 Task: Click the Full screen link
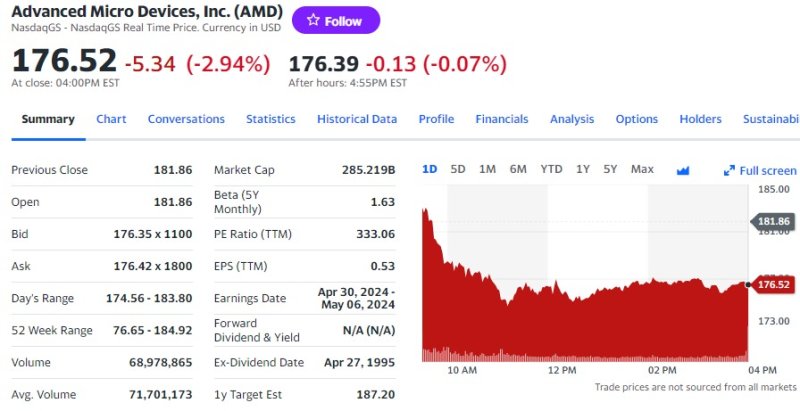767,171
